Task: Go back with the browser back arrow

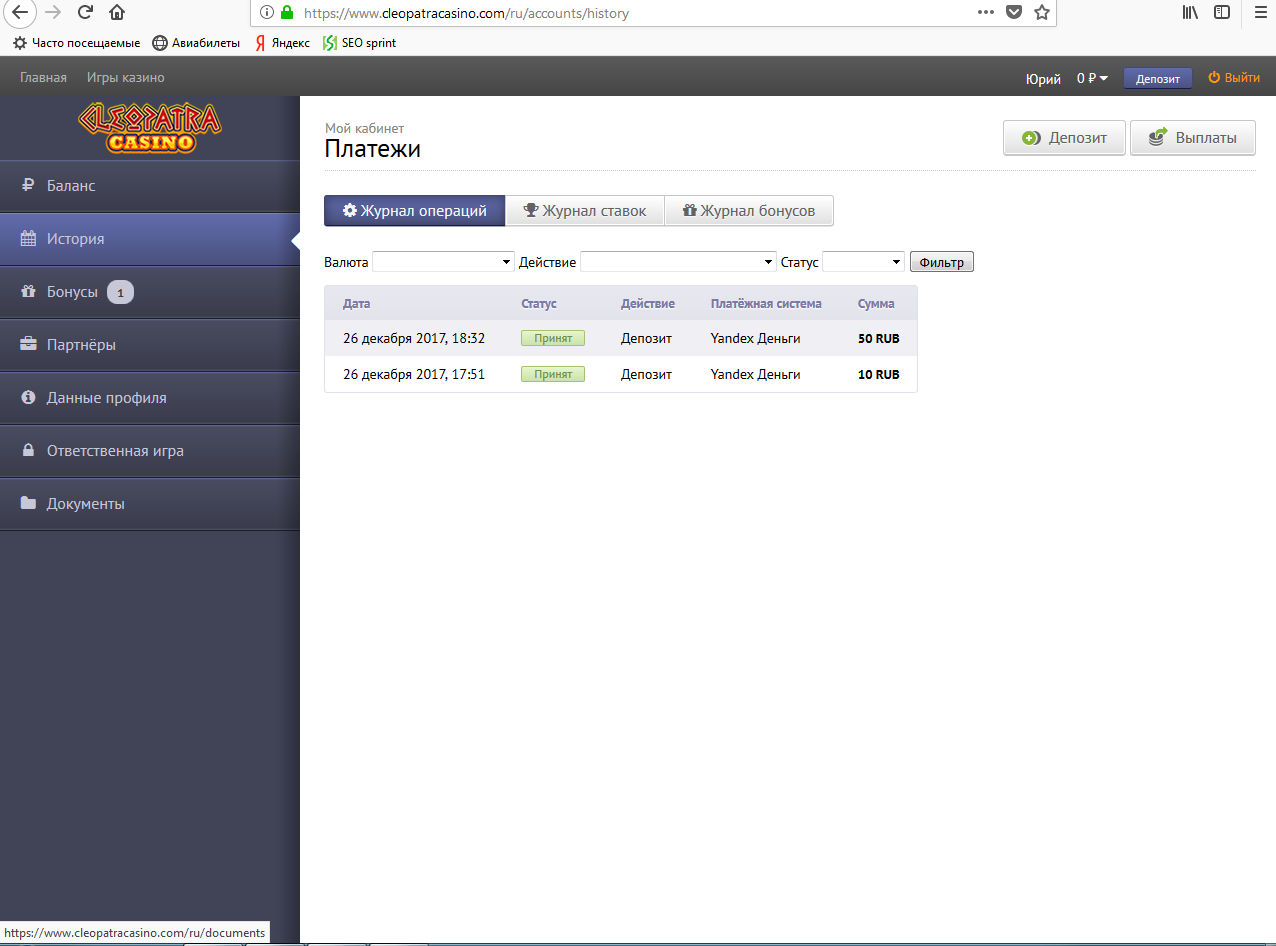Action: coord(19,13)
